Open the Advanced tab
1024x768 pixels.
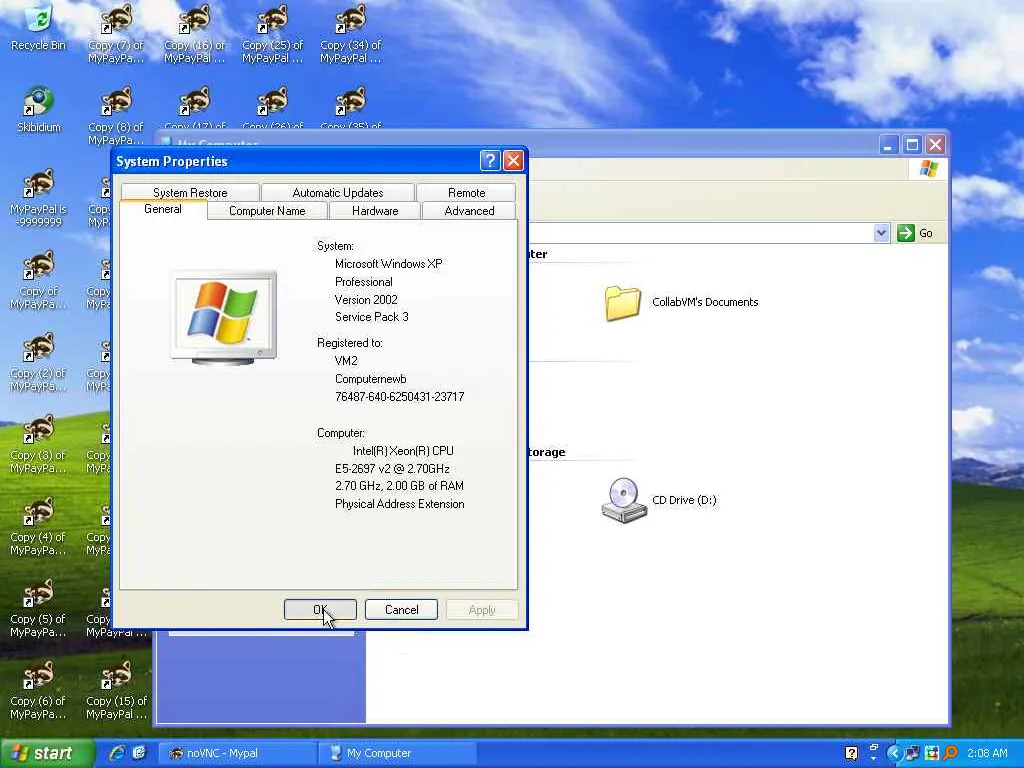(469, 211)
